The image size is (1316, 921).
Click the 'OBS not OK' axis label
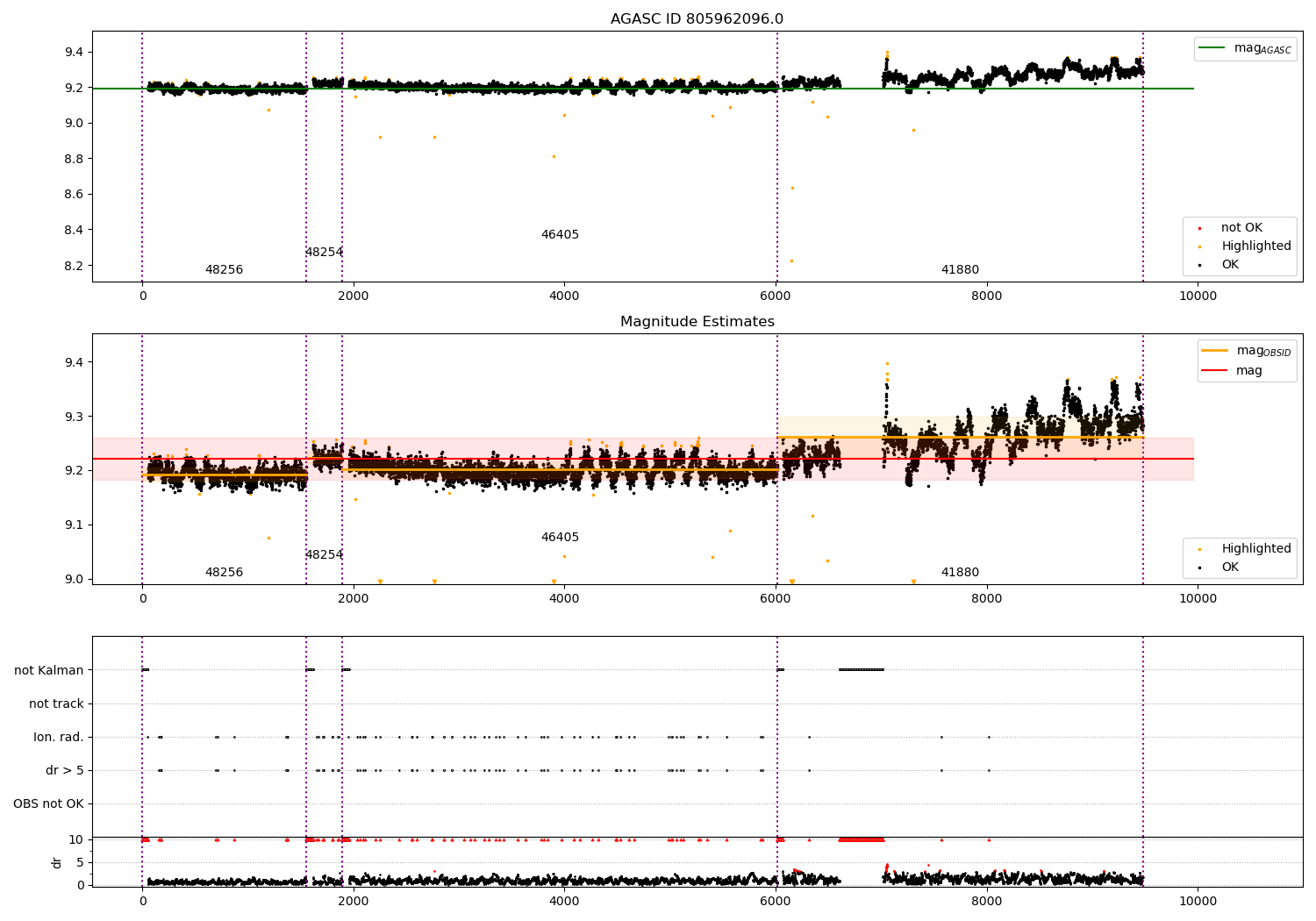[x=48, y=803]
